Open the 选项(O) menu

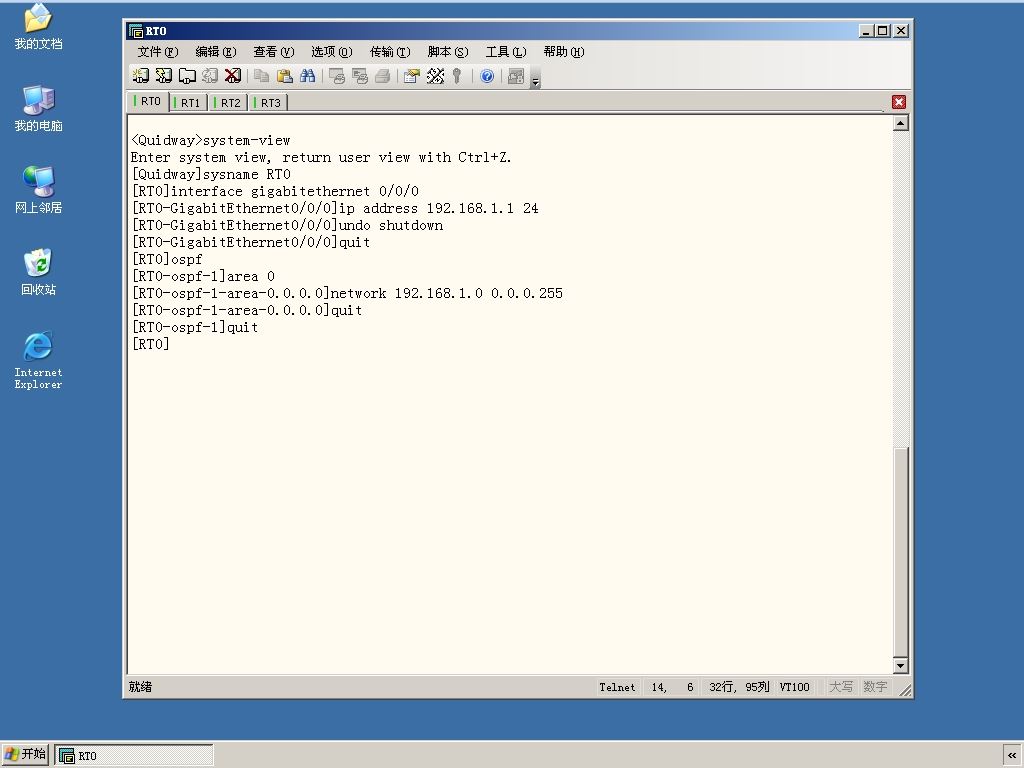332,52
